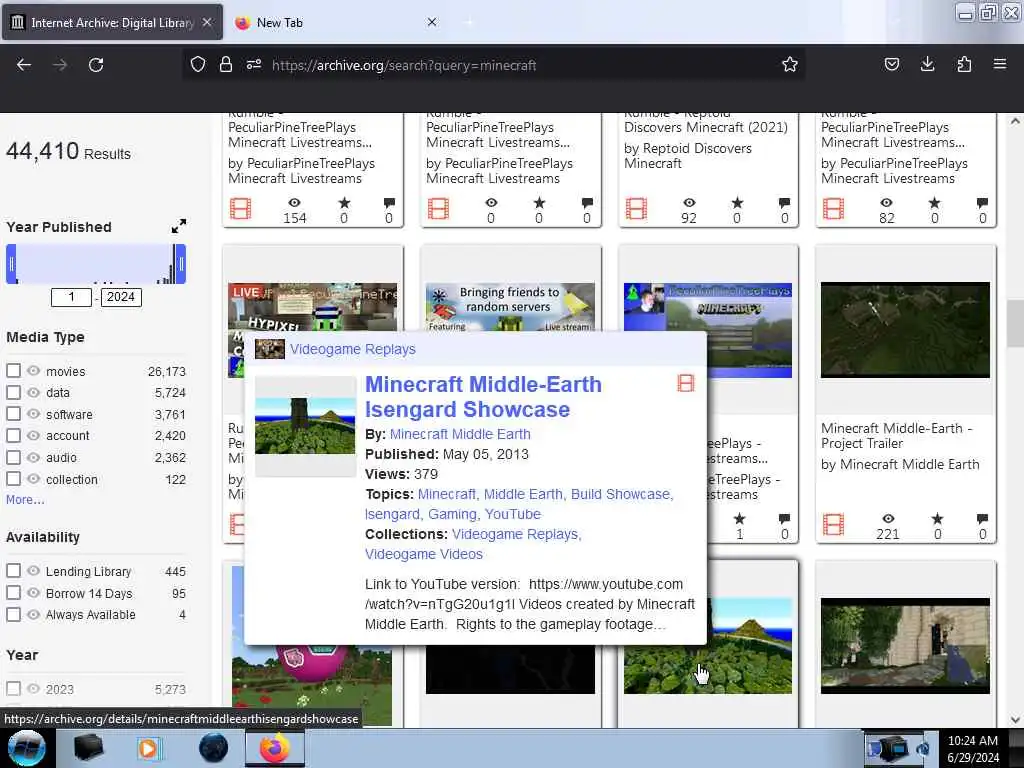Enable the Lending Library availability filter

(x=13, y=571)
